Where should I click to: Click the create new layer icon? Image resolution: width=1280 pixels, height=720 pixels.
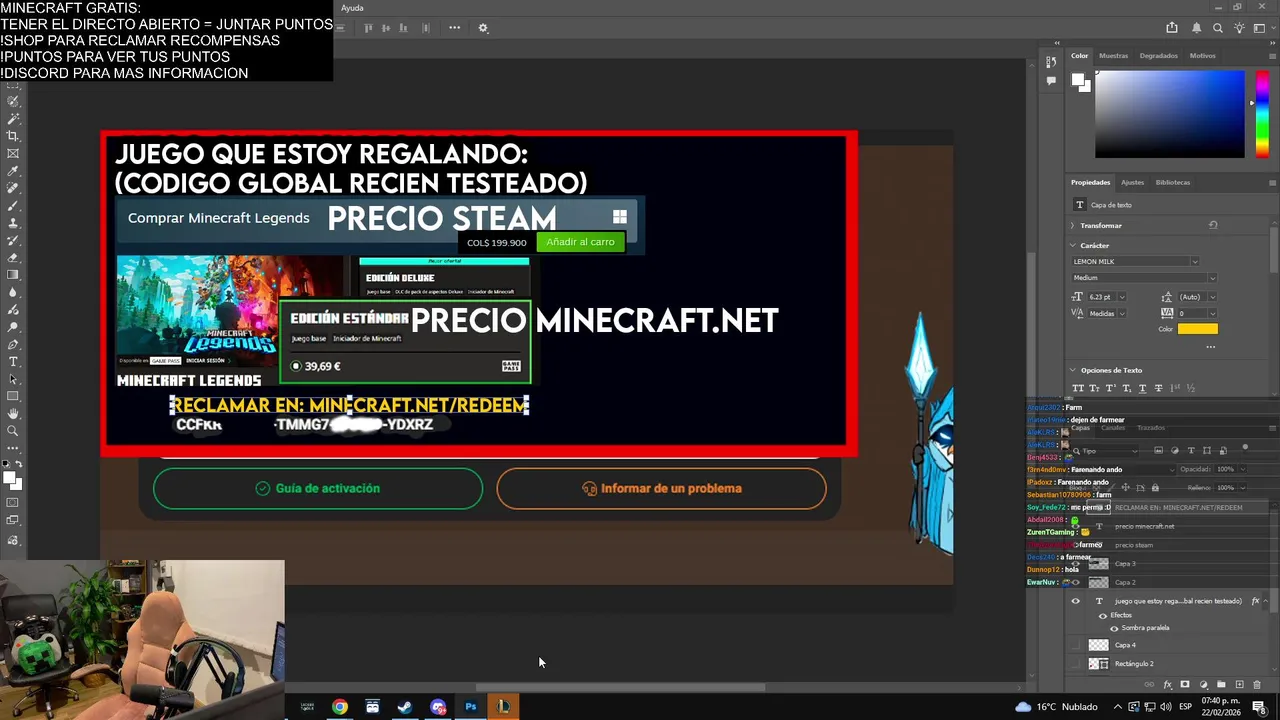(1239, 685)
